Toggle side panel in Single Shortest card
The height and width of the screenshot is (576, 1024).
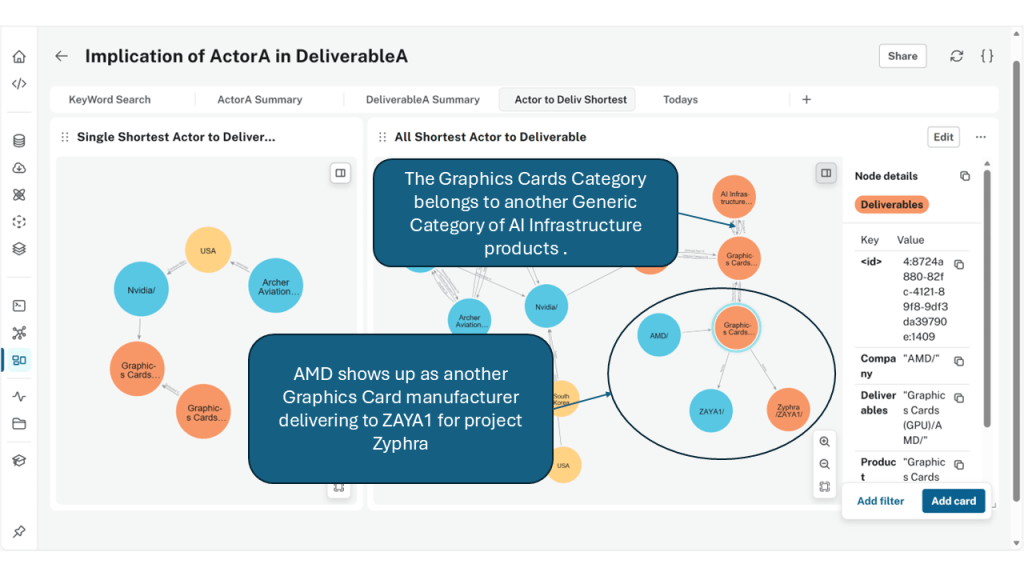tap(341, 173)
